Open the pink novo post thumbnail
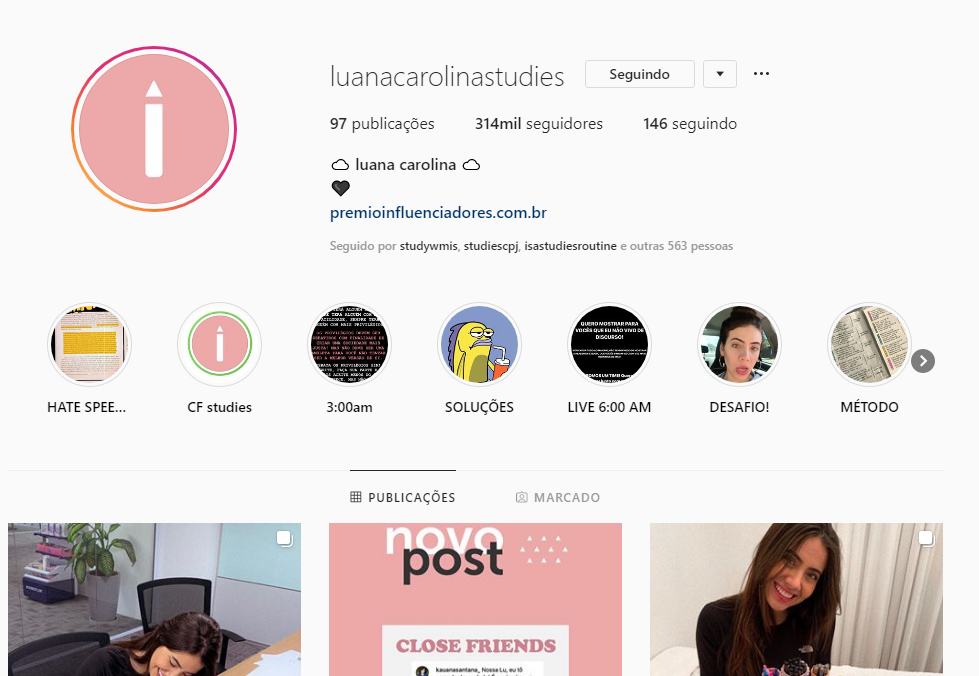Image resolution: width=979 pixels, height=676 pixels. click(x=475, y=599)
